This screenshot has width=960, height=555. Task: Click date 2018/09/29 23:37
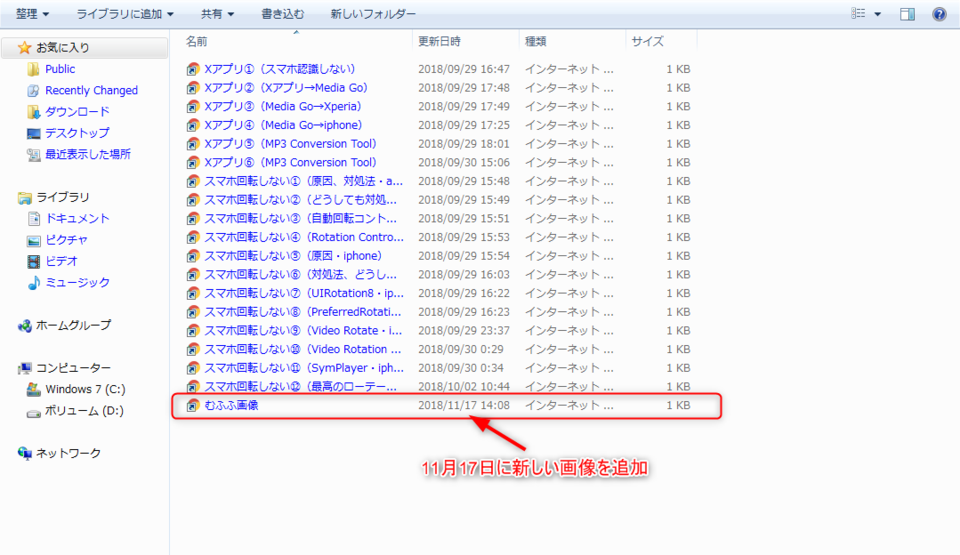click(x=463, y=331)
